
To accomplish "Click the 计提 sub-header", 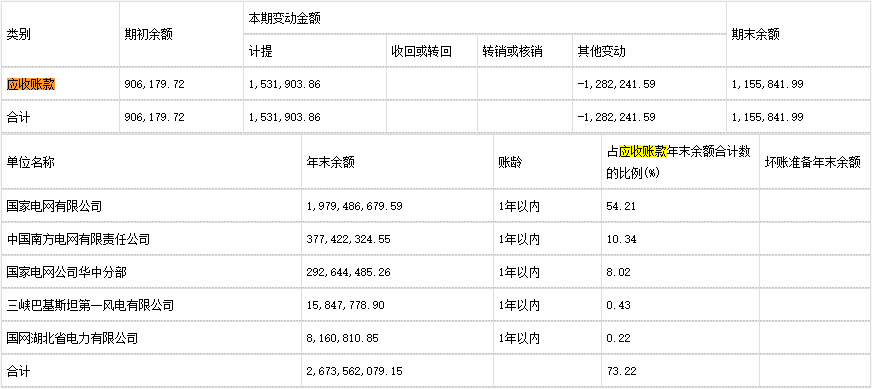I will (261, 52).
